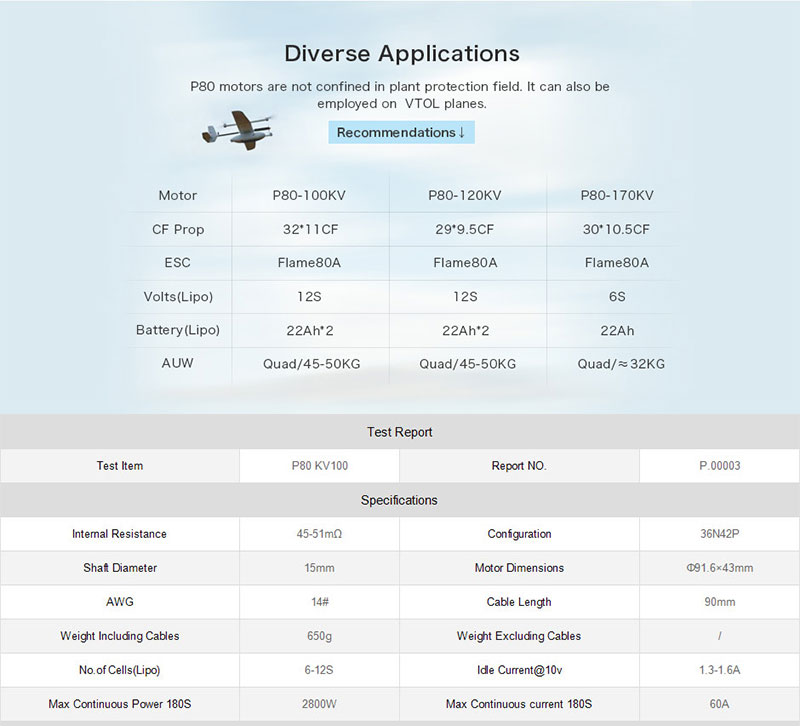
Task: Click the 'Motor Dimensions' label
Action: click(519, 568)
